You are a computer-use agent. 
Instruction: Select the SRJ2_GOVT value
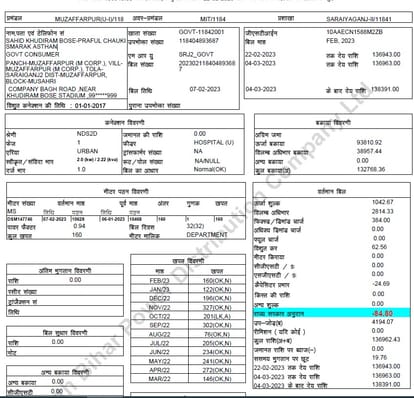coord(196,54)
